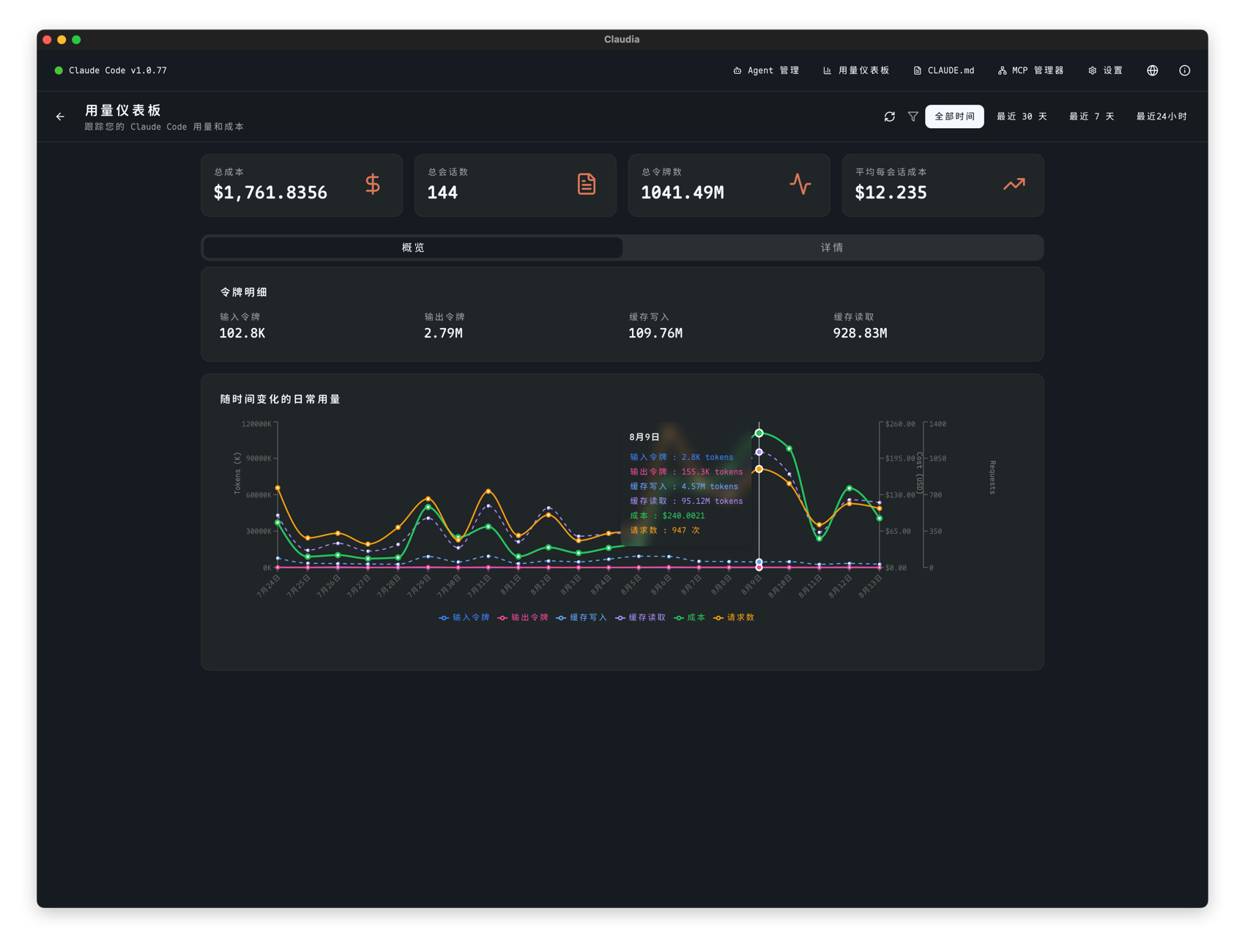1245x952 pixels.
Task: Open Agent 管理 from top navigation
Action: point(766,70)
